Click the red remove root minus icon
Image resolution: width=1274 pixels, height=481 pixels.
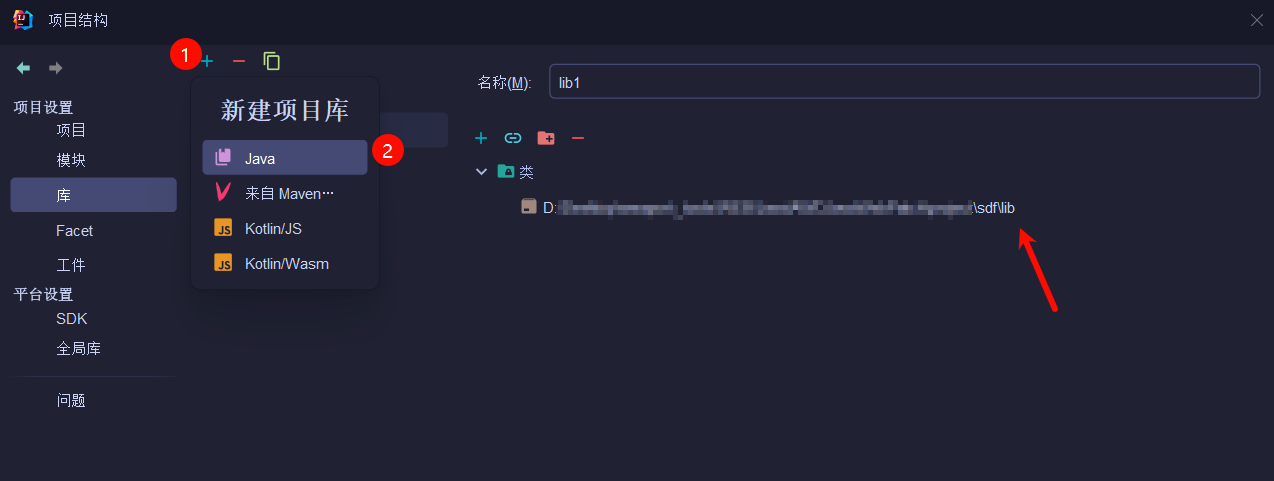pyautogui.click(x=577, y=138)
